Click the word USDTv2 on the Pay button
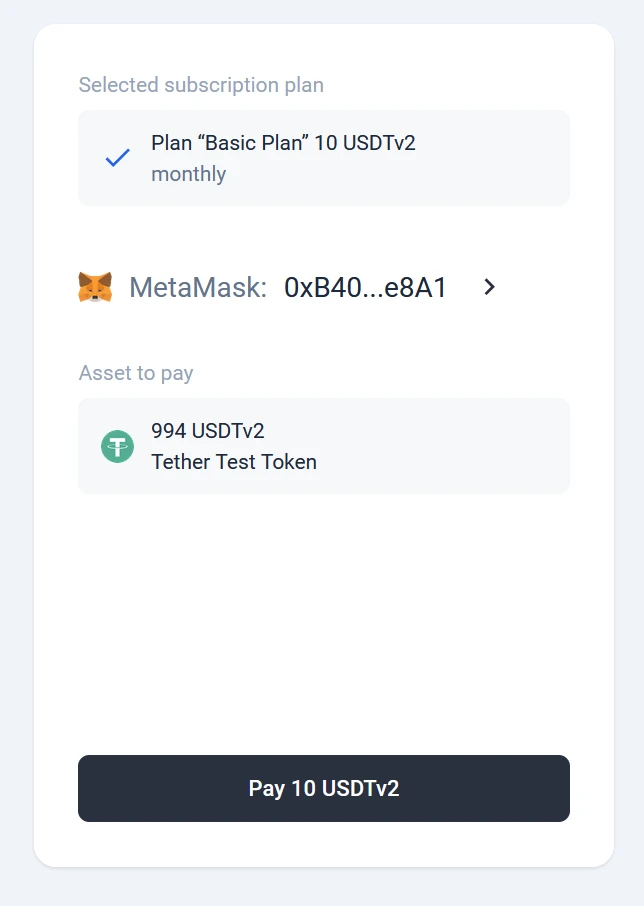 (360, 788)
